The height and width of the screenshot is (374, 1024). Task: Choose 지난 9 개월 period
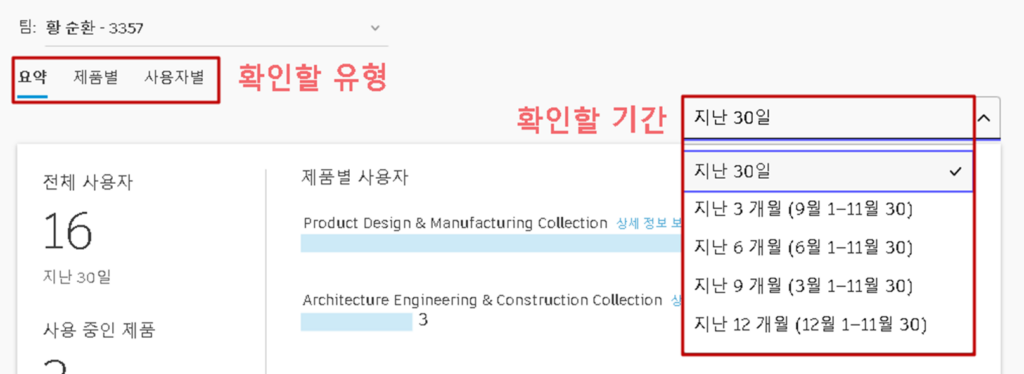pos(827,285)
